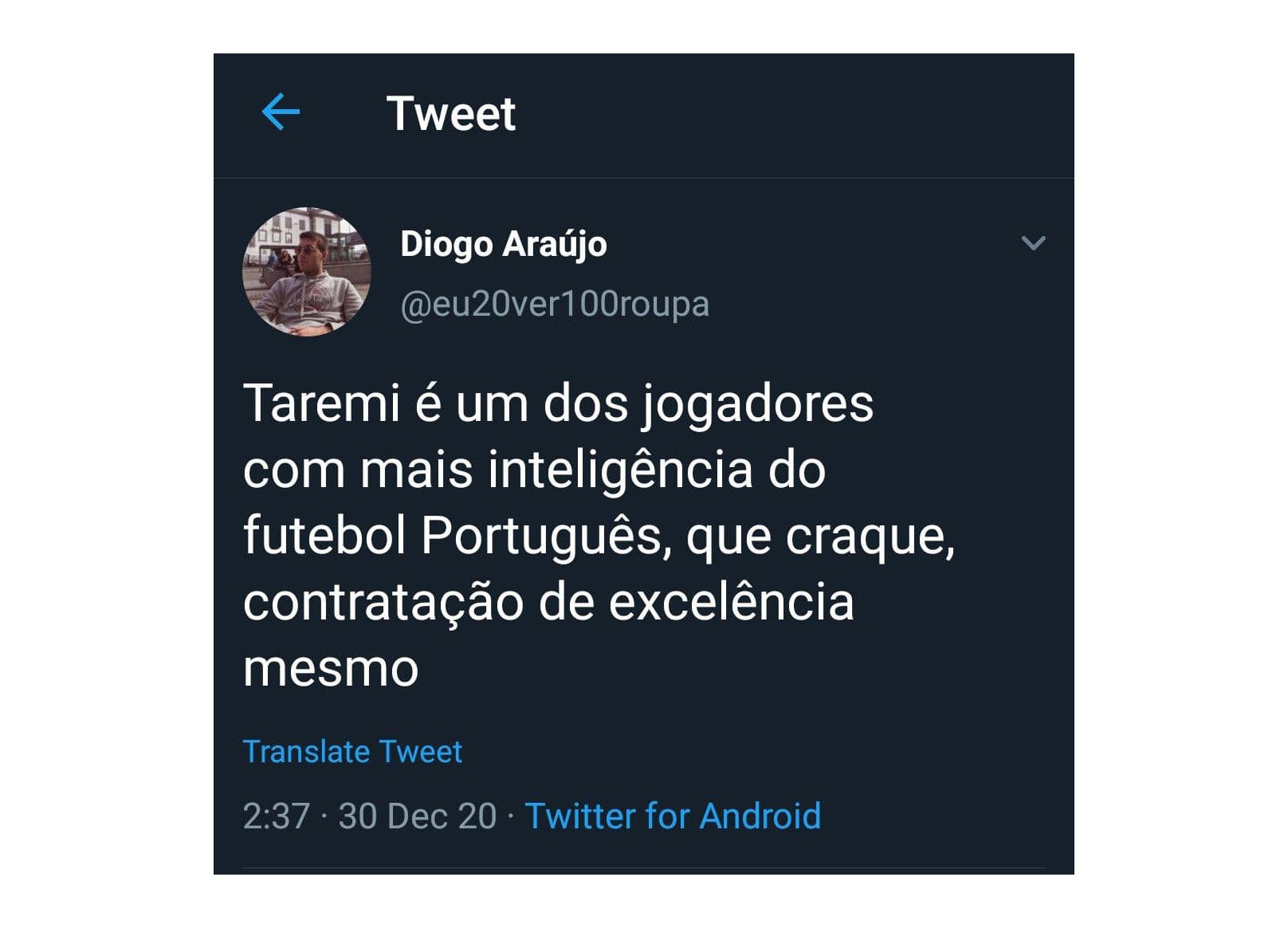Click the word contratação in the tweet
This screenshot has height=928, width=1288.
383,602
